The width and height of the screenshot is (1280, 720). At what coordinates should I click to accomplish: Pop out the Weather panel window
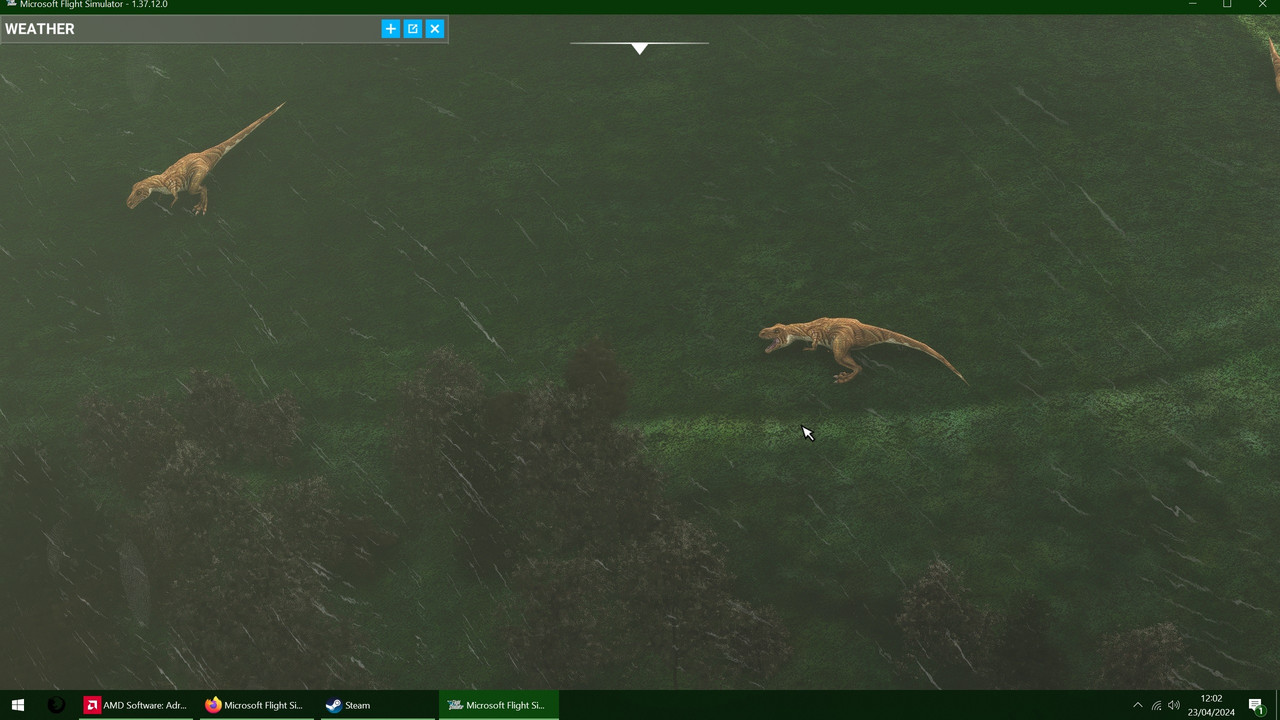(x=413, y=29)
